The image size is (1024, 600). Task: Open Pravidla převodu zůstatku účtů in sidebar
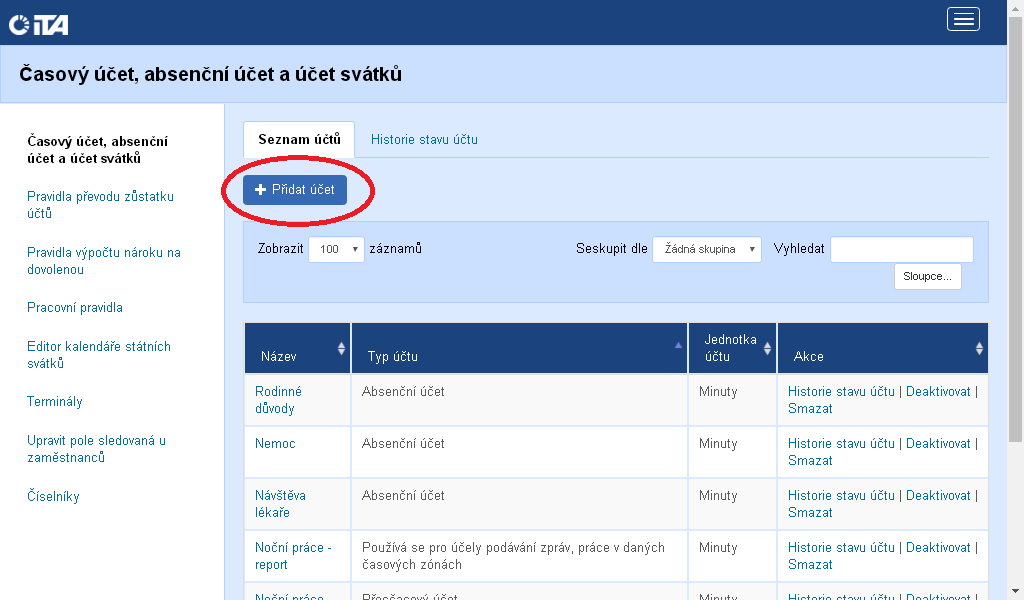coord(100,205)
